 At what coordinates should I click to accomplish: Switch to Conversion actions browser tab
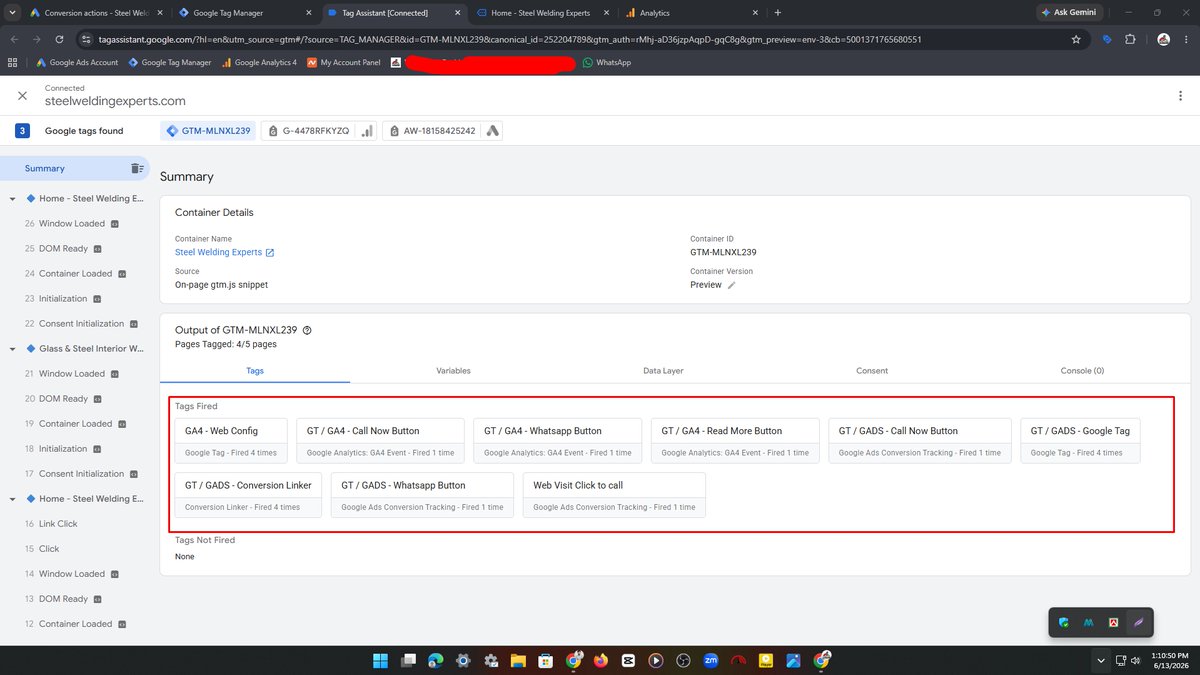tap(96, 13)
